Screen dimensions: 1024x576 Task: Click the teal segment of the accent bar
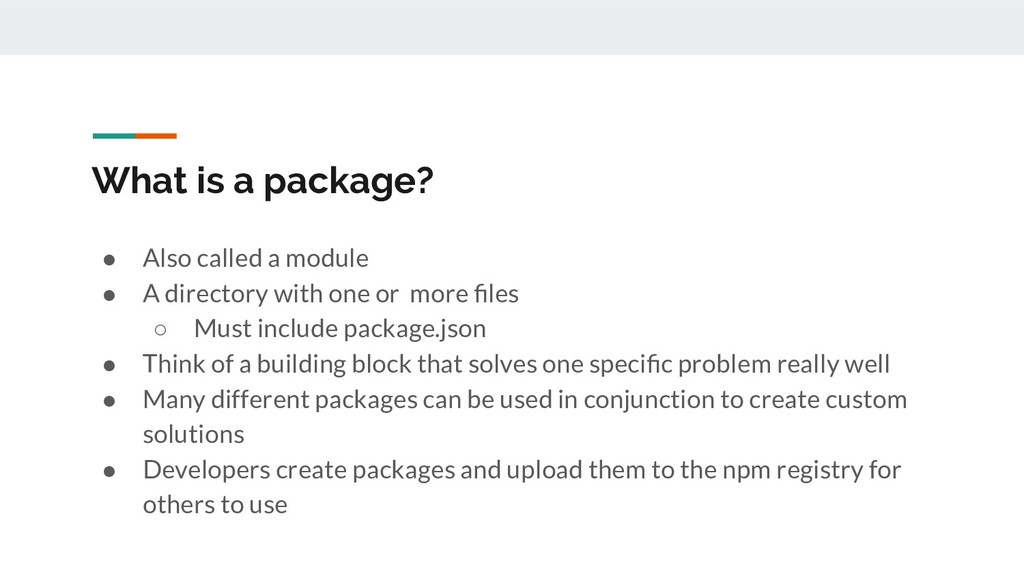tap(114, 136)
